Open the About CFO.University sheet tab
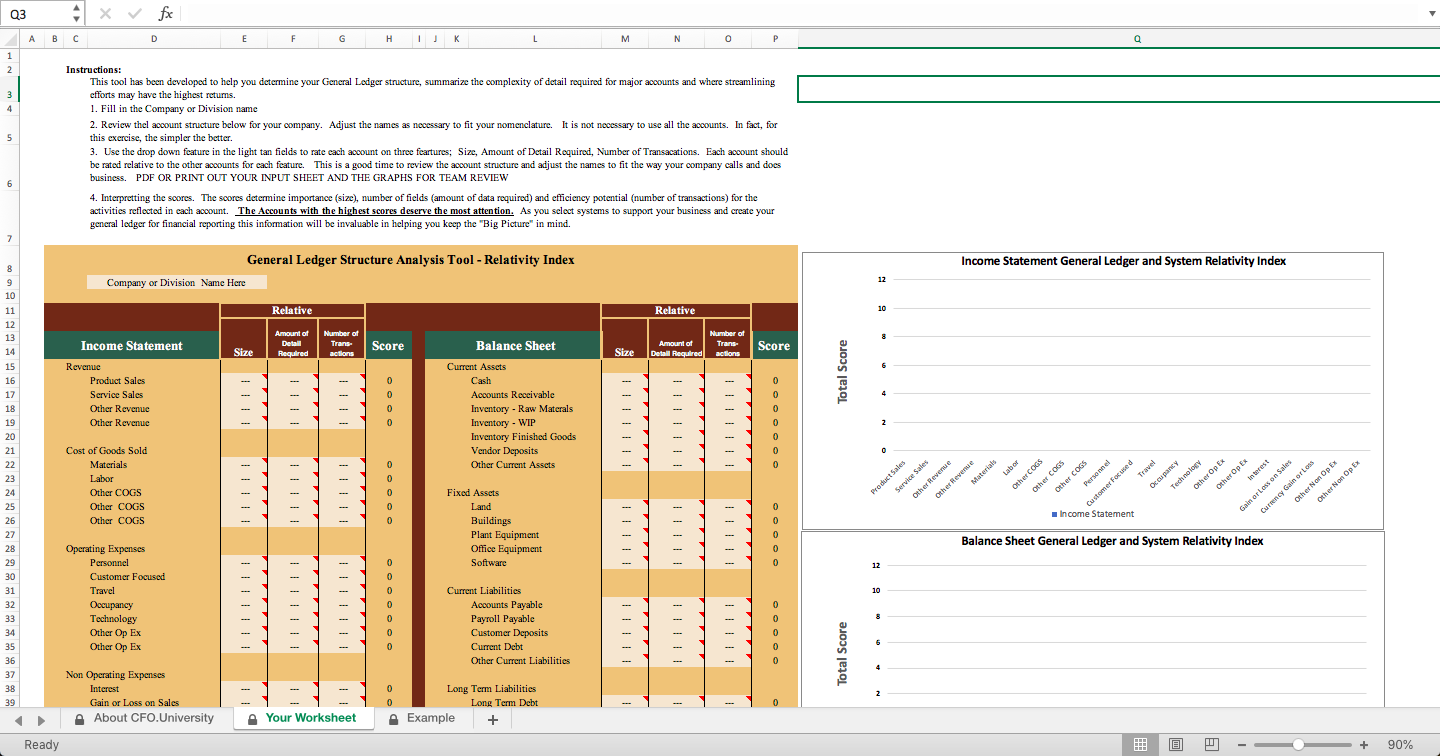Screen dimensions: 1440x756 144,718
